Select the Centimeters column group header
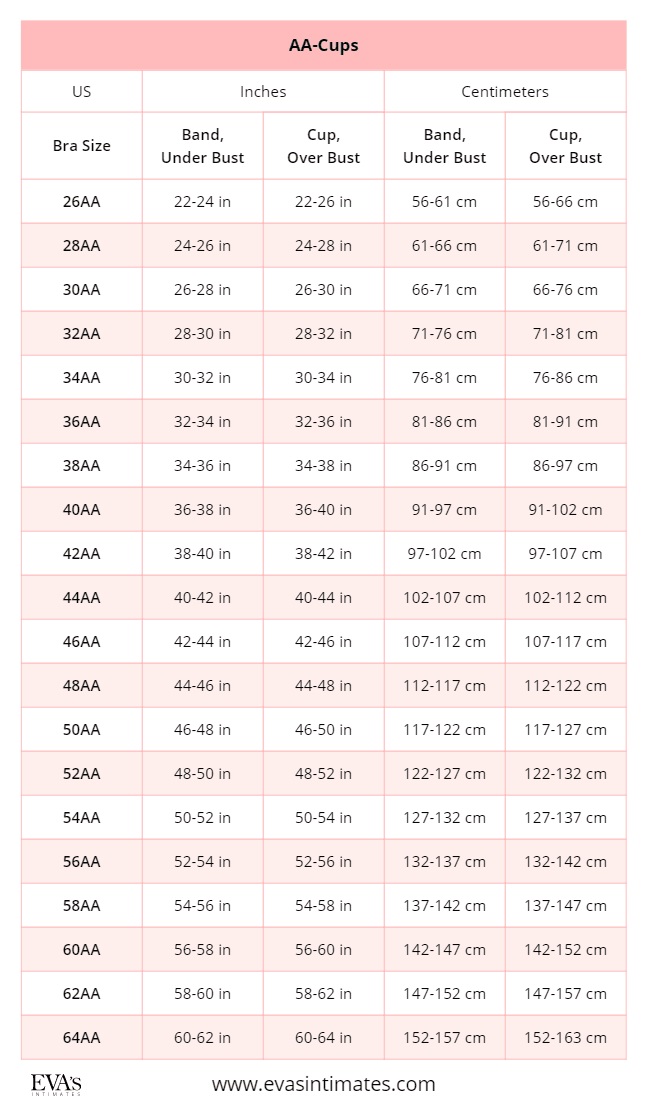The height and width of the screenshot is (1116, 647). (505, 91)
